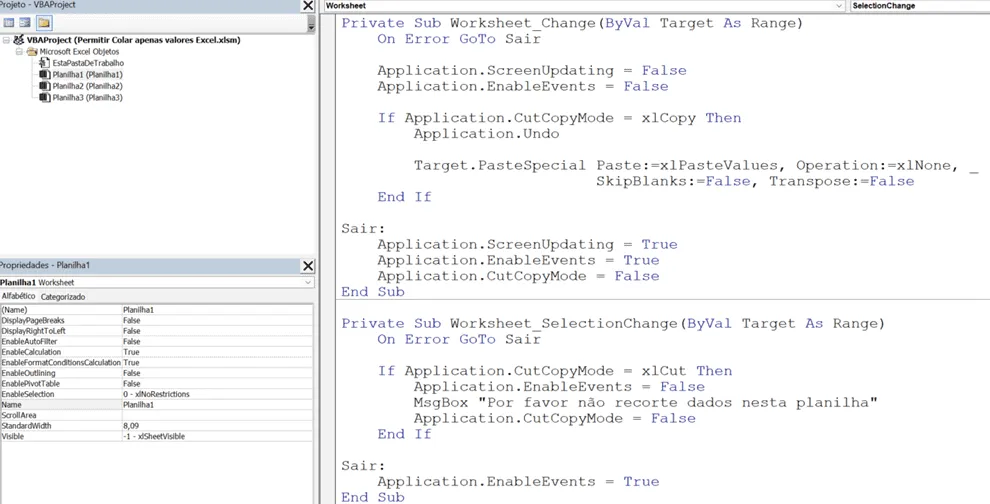The width and height of the screenshot is (990, 504).
Task: Click the Microsoft Excel Objetos folder icon
Action: [32, 51]
